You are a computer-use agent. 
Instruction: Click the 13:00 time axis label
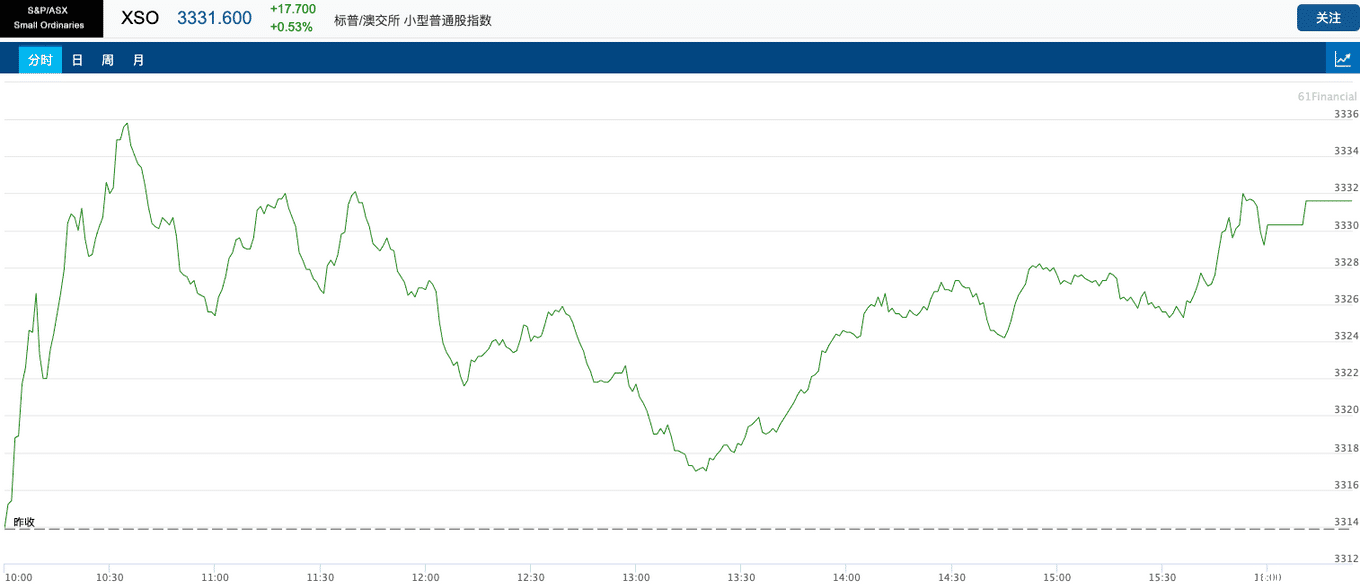(x=636, y=577)
